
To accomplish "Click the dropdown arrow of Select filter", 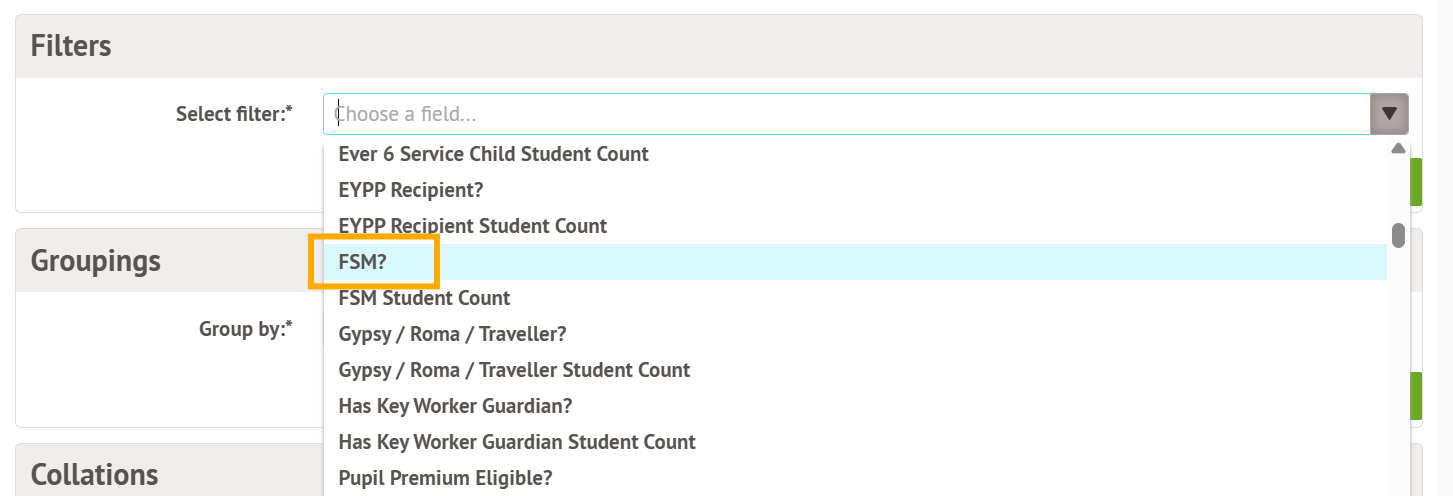I will click(x=1389, y=114).
